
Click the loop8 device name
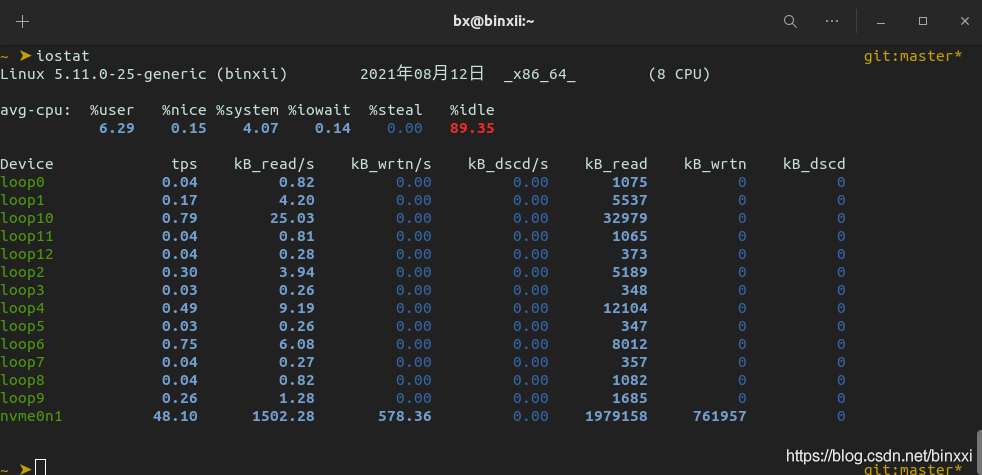point(23,380)
